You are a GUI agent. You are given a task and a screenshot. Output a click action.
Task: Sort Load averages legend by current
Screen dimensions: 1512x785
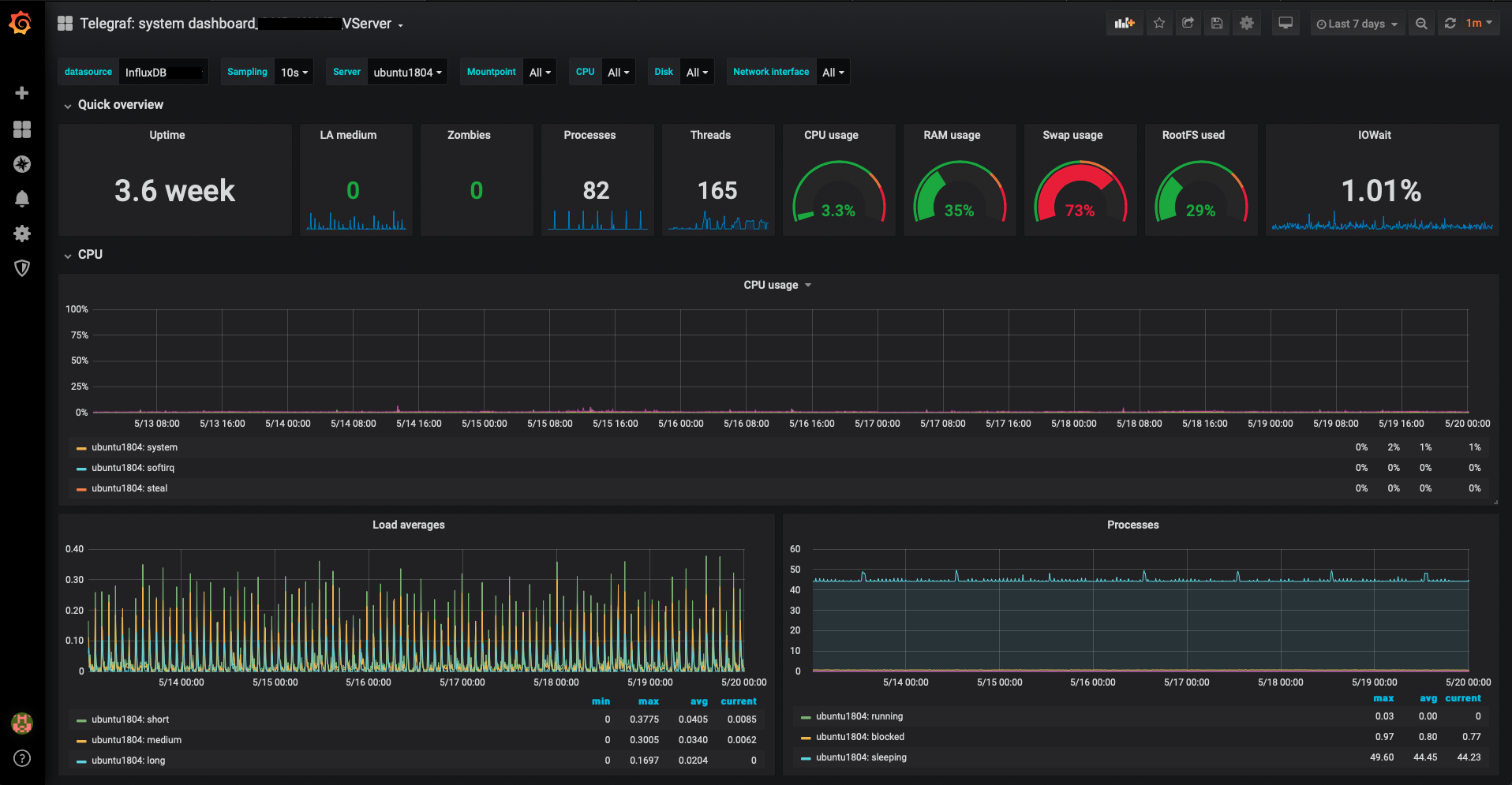(x=739, y=701)
